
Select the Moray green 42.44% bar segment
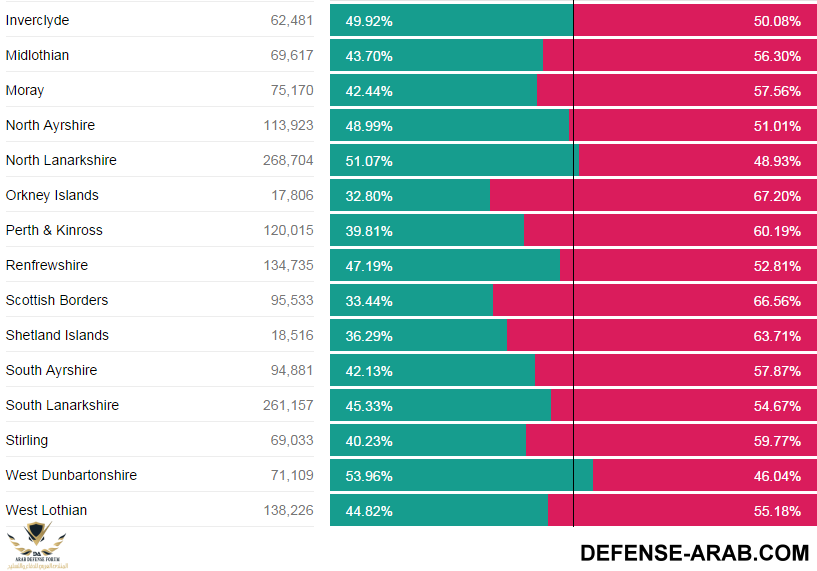[x=433, y=91]
